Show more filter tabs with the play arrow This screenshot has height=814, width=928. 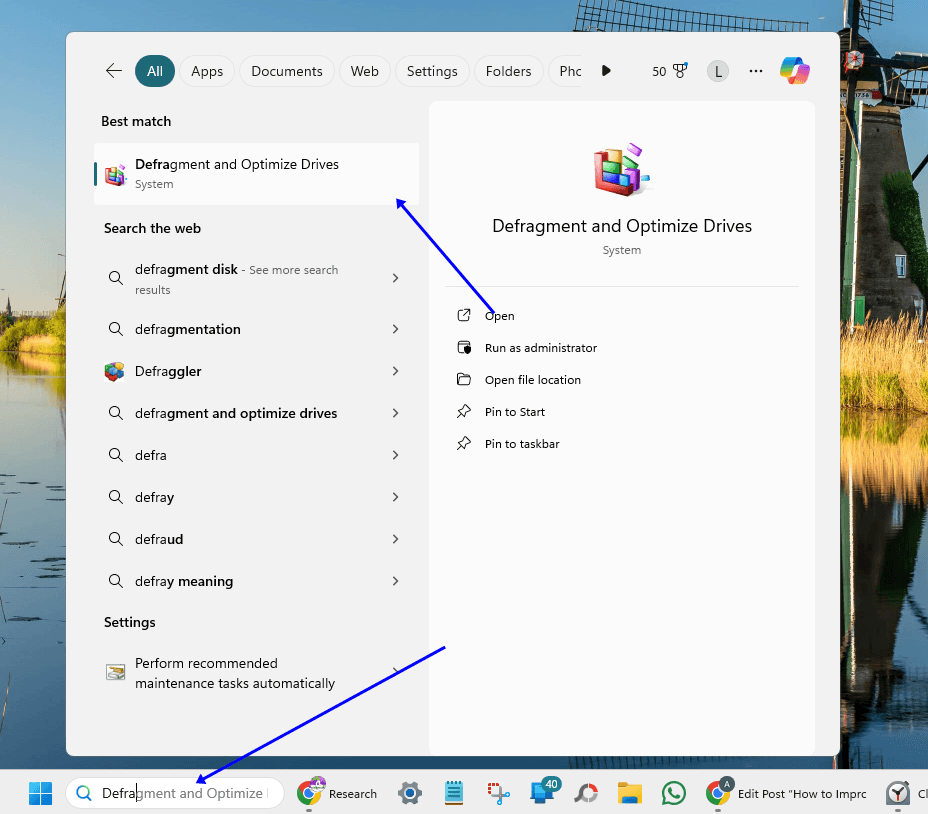pyautogui.click(x=605, y=70)
